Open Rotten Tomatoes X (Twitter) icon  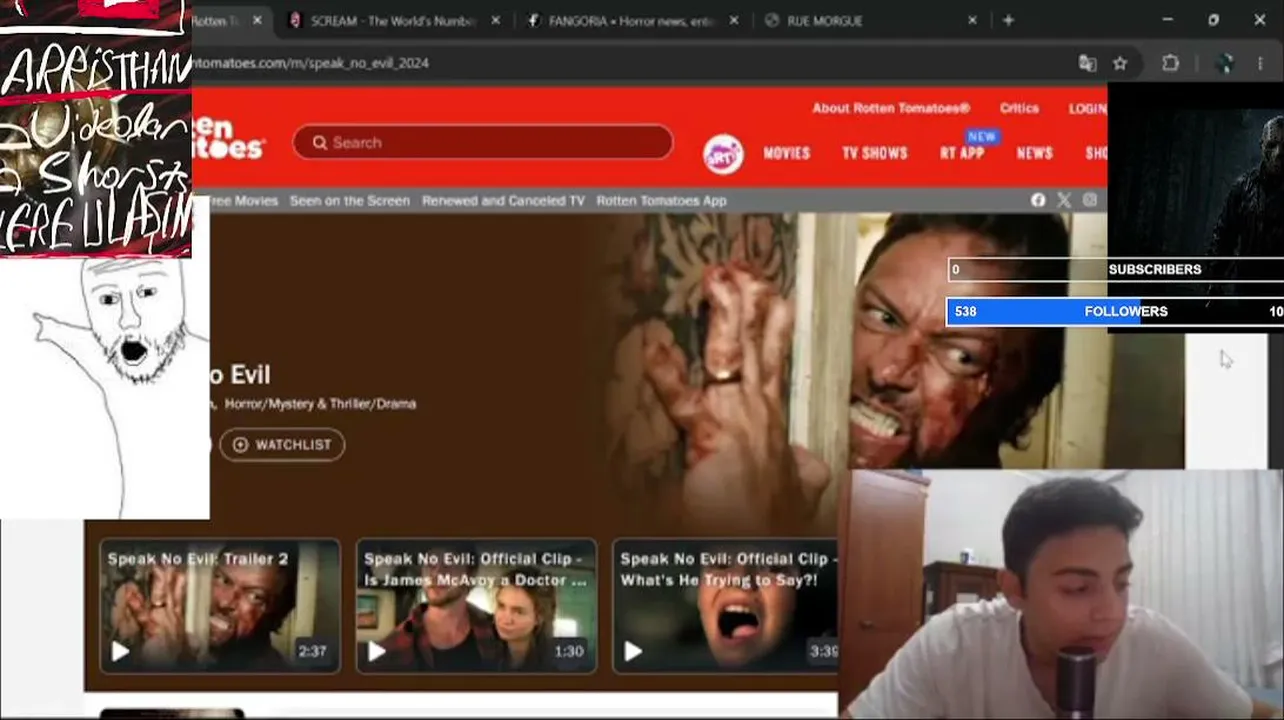1064,200
